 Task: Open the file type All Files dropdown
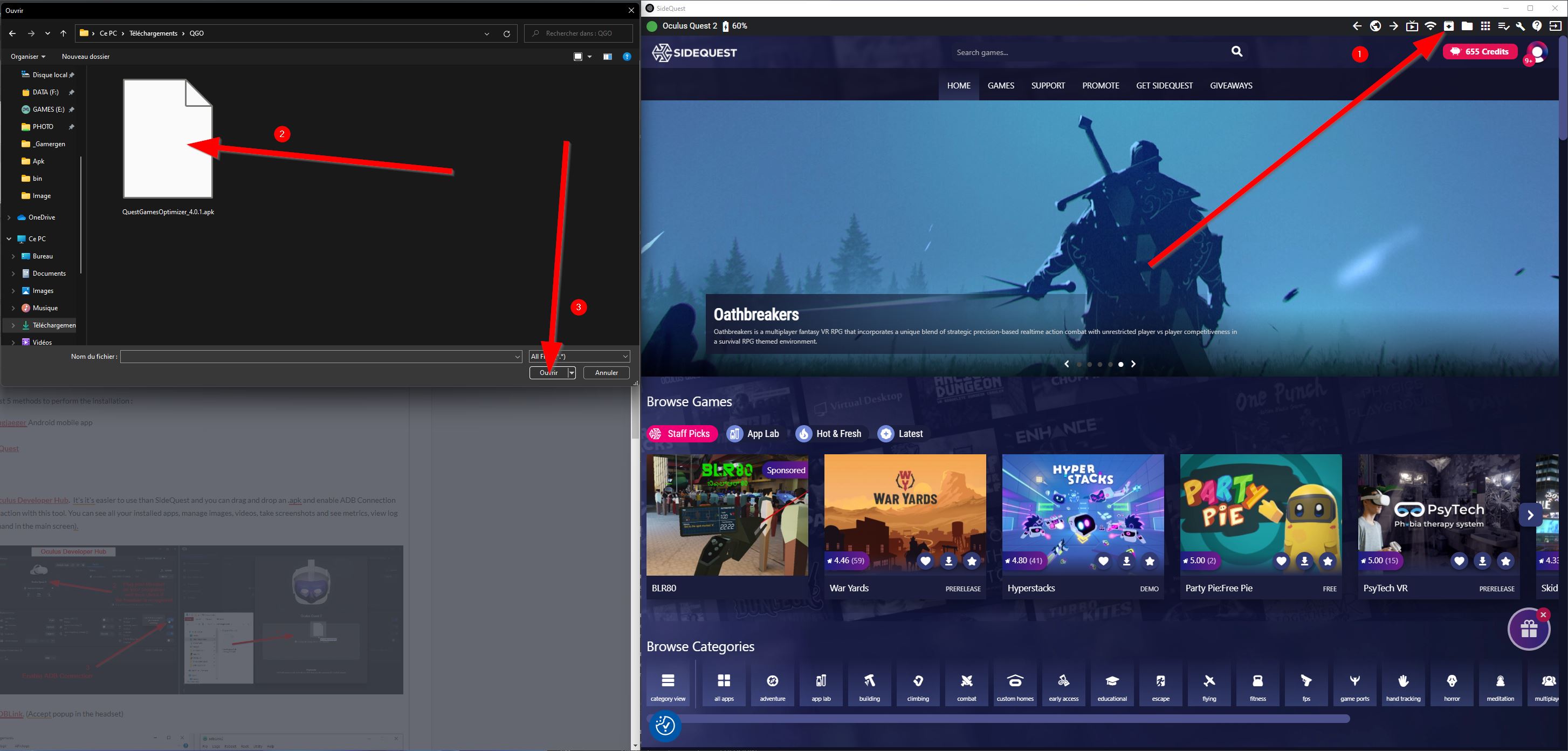point(579,356)
